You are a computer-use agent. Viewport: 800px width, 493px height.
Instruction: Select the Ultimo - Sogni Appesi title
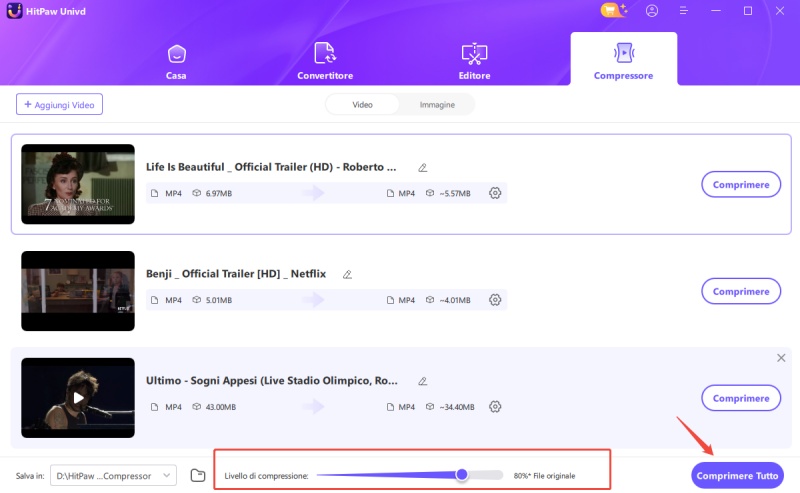[x=271, y=380]
